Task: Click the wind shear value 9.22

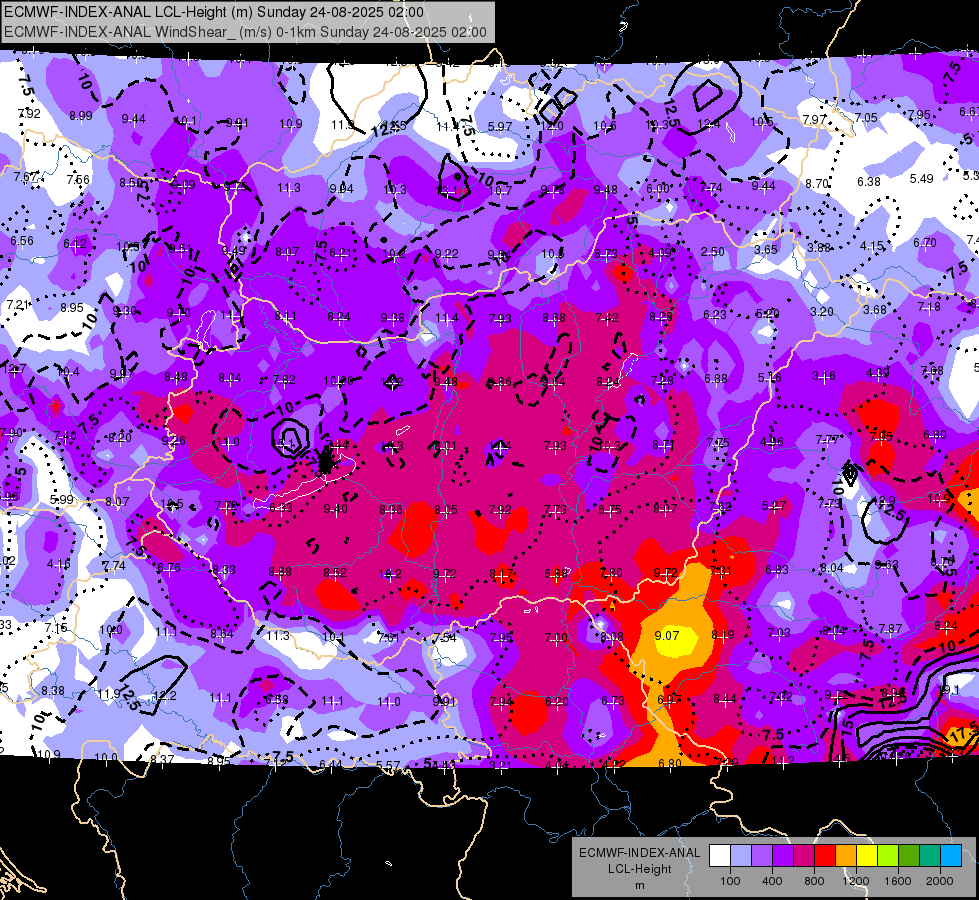Action: coord(446,253)
